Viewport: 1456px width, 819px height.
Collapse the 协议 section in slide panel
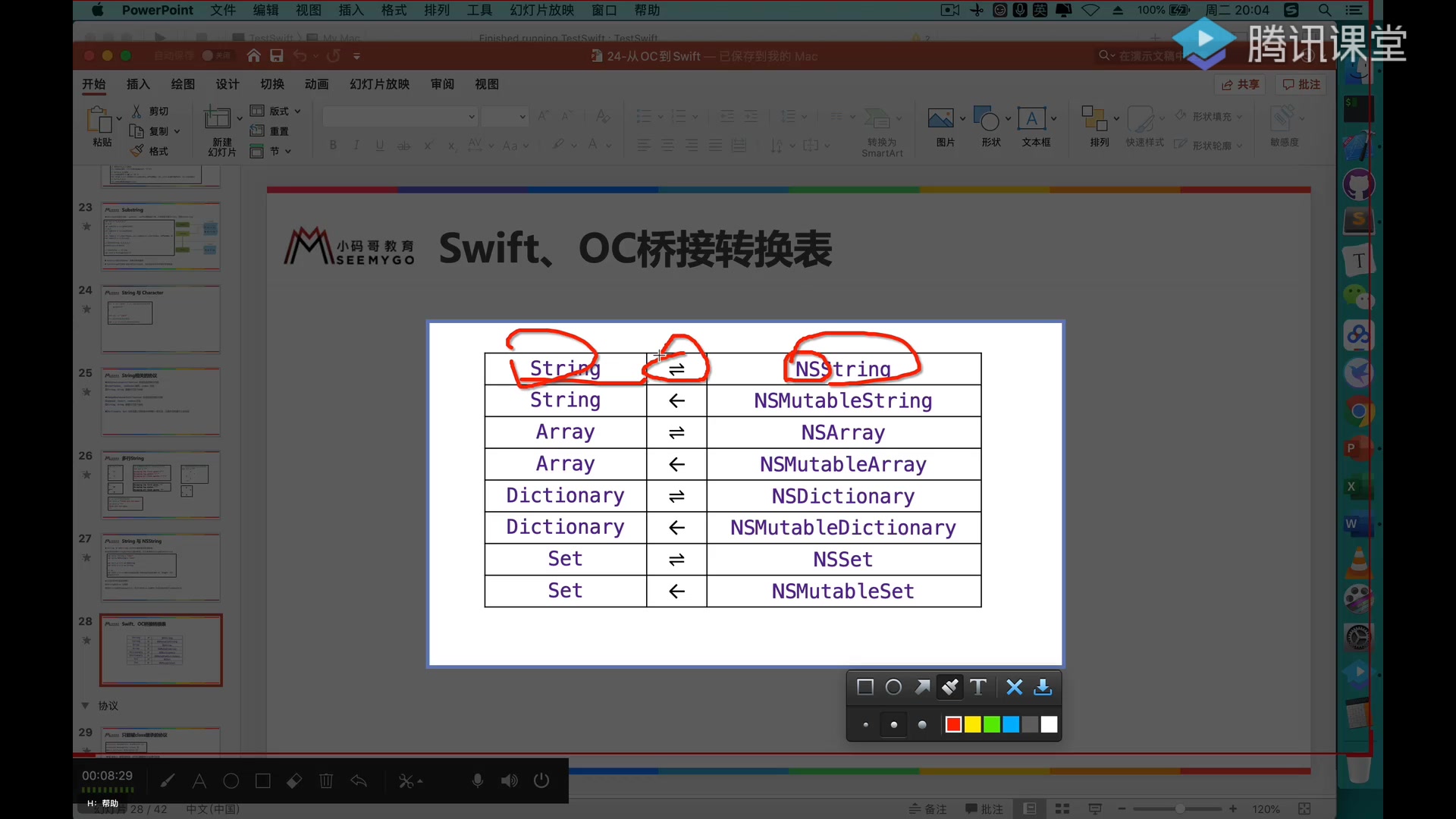click(85, 705)
